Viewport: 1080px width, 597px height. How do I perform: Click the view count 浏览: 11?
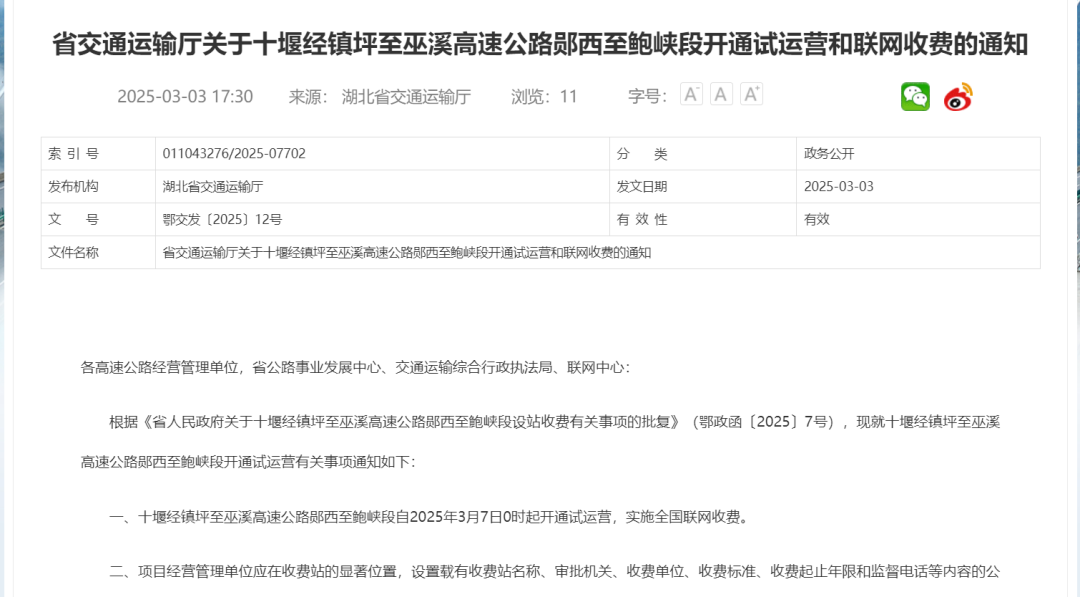click(x=544, y=97)
